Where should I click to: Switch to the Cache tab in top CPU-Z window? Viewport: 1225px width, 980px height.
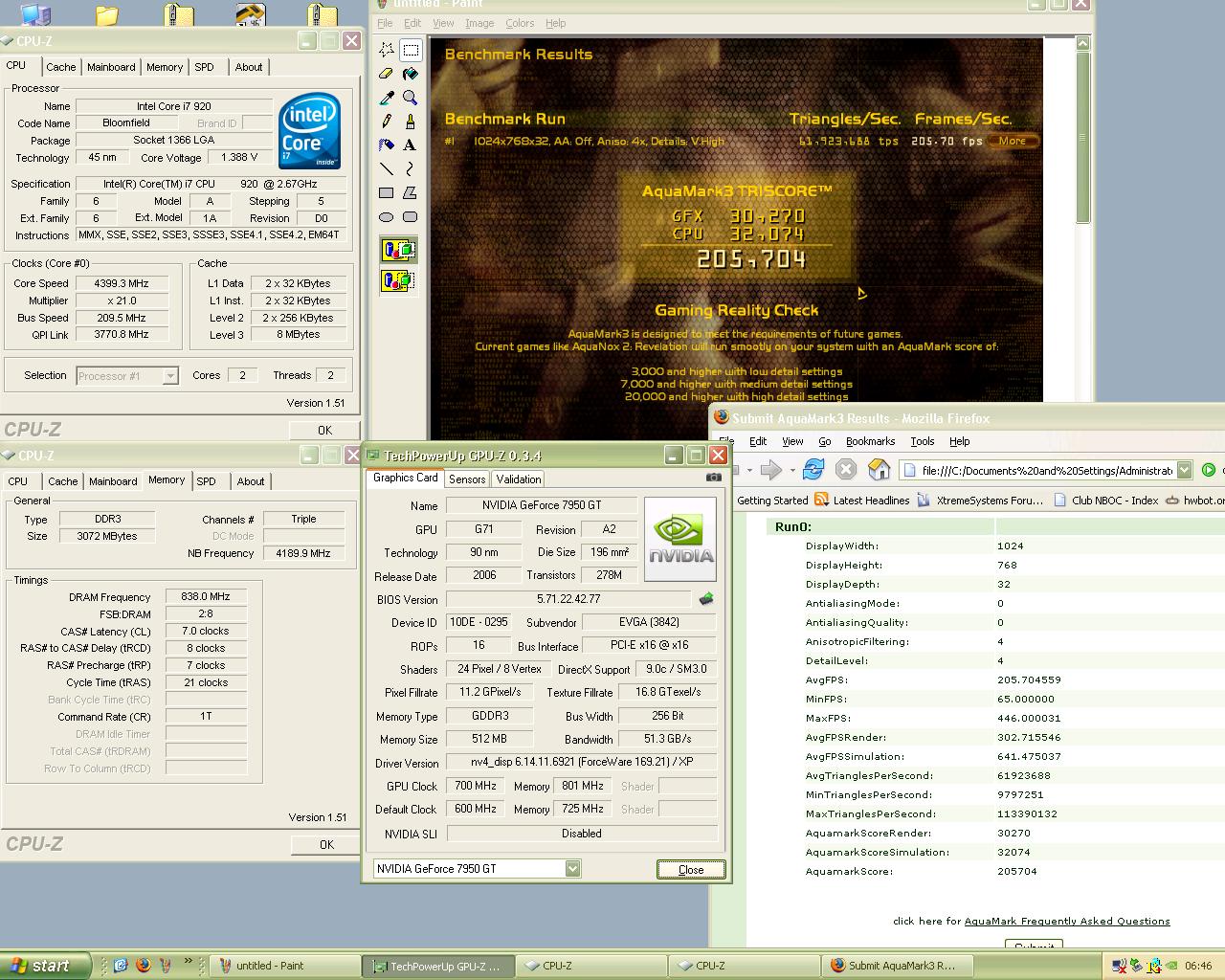pyautogui.click(x=61, y=67)
